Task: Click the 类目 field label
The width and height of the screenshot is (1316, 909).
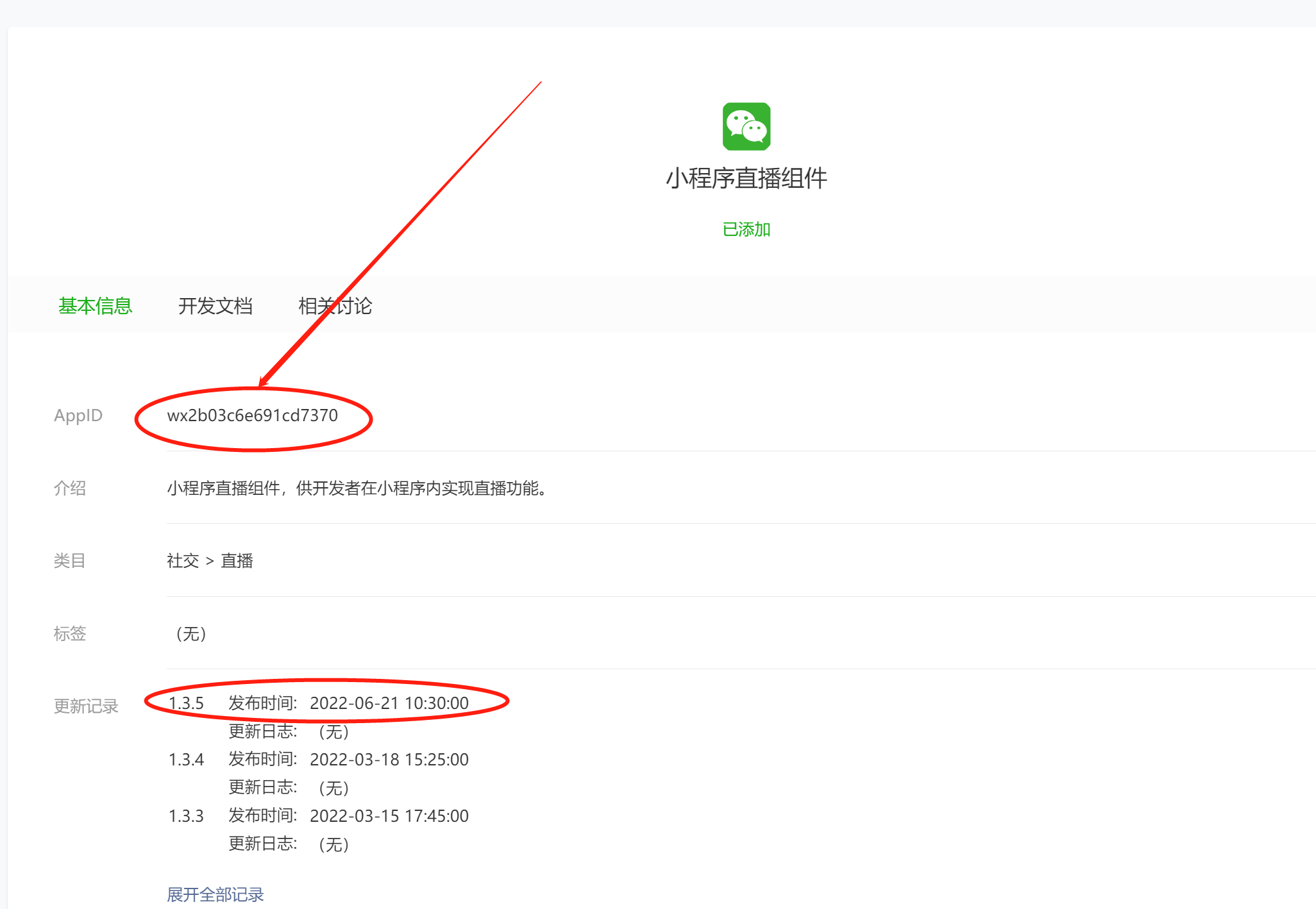Action: [70, 561]
